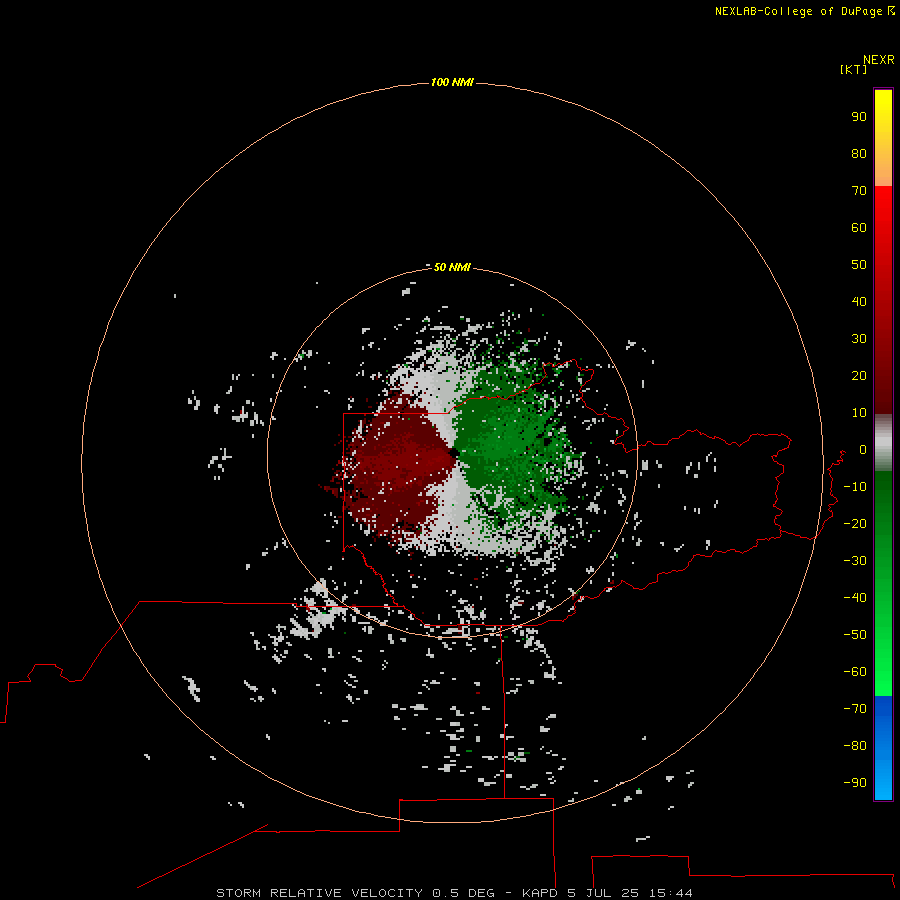This screenshot has height=900, width=900.
Task: Click the 50 NMI range ring label
Action: click(x=452, y=267)
